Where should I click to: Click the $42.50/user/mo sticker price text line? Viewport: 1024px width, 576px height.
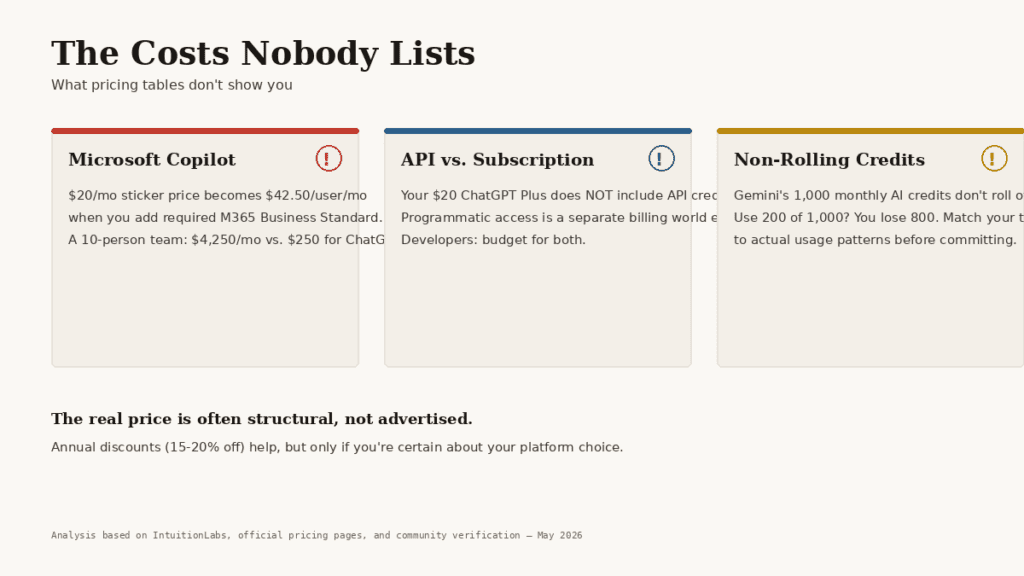point(217,195)
